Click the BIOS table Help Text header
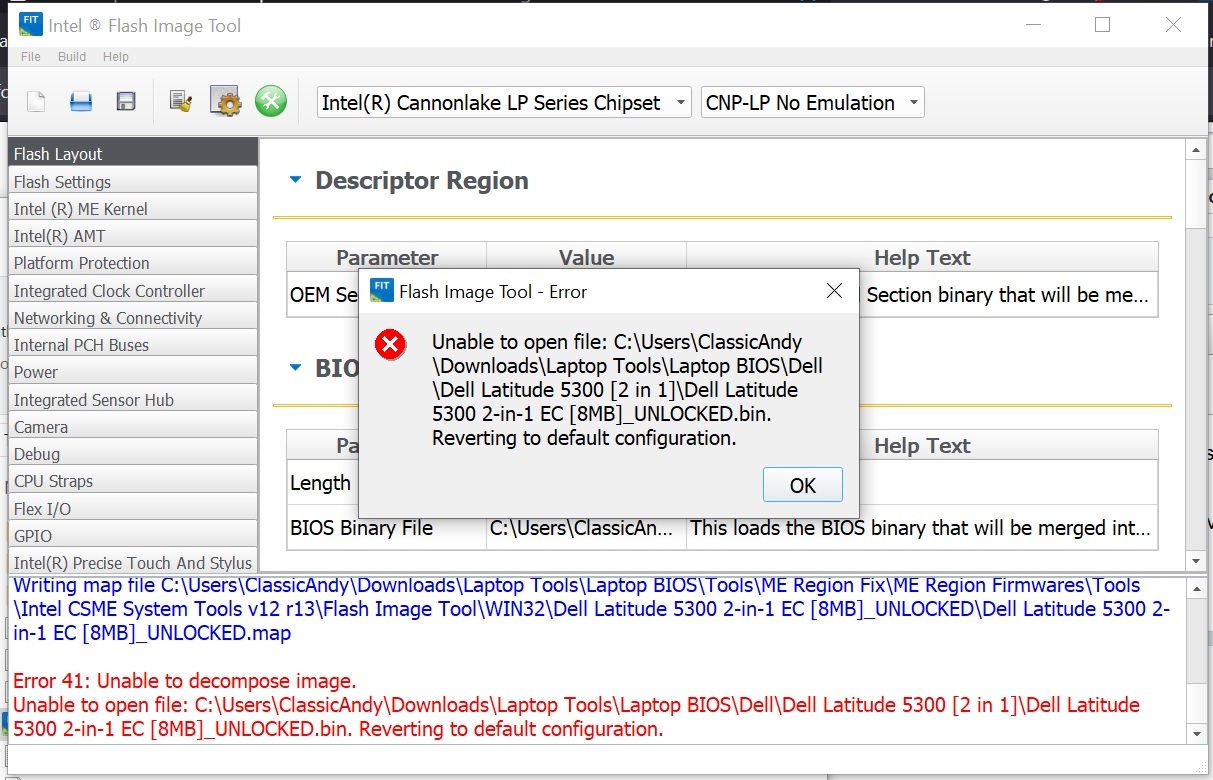Image resolution: width=1213 pixels, height=780 pixels. 922,445
